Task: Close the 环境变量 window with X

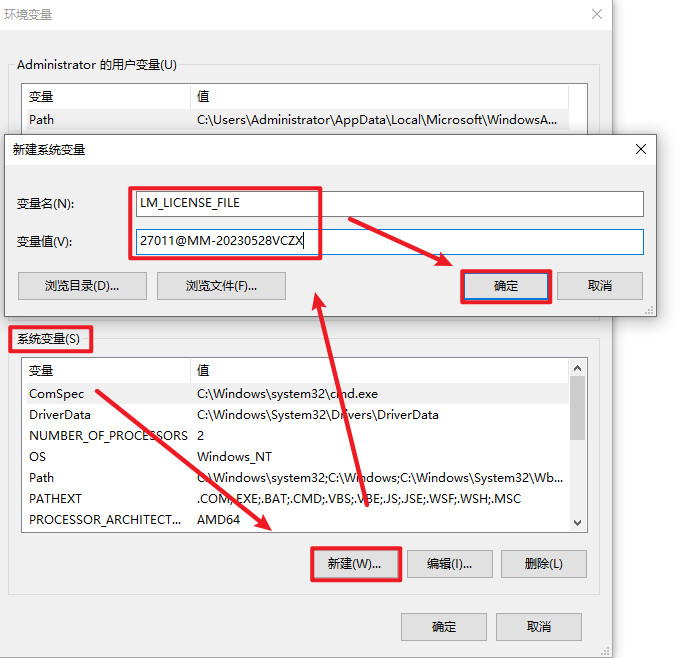Action: pos(597,15)
